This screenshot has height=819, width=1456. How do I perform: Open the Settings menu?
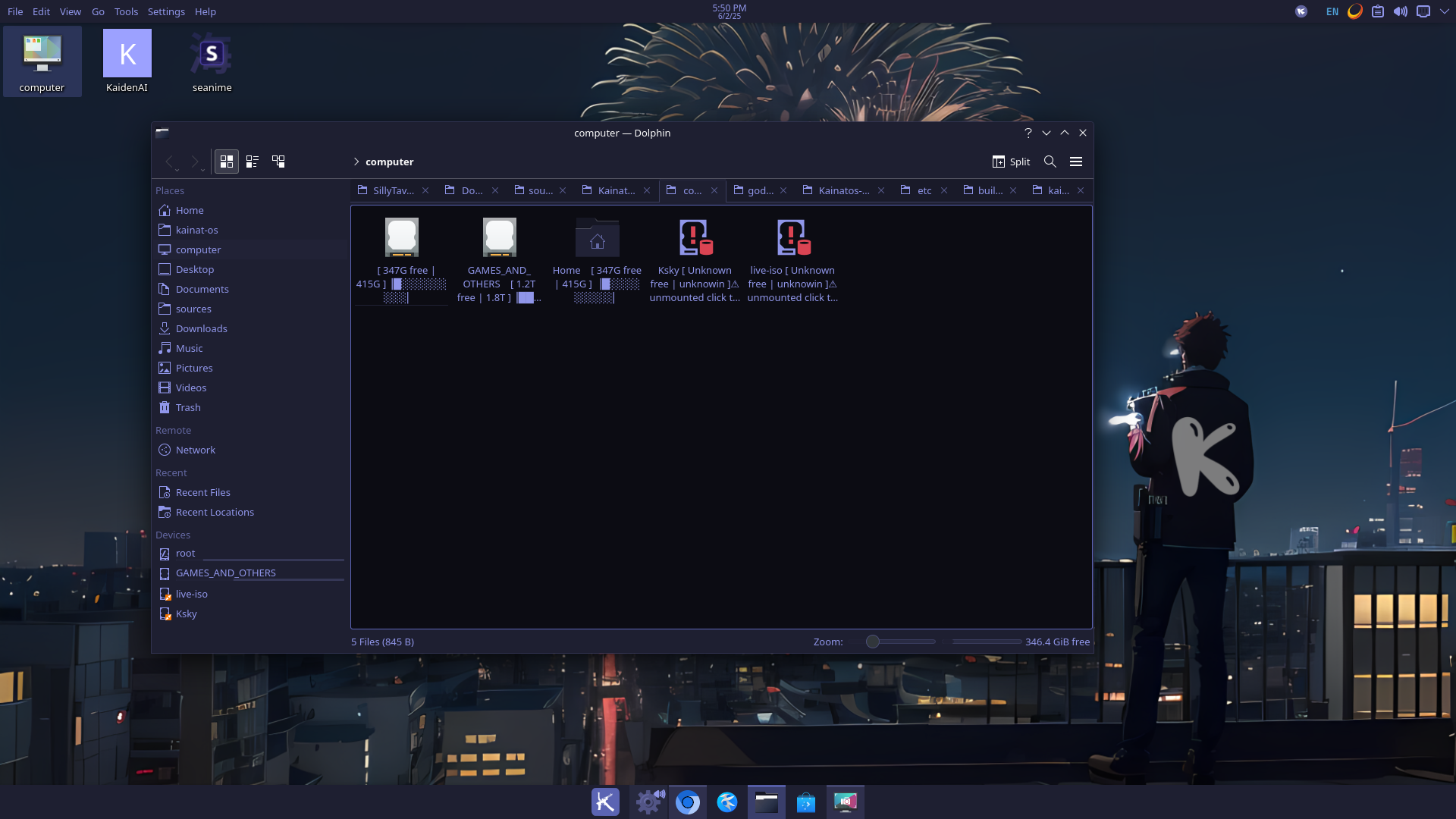pyautogui.click(x=166, y=11)
